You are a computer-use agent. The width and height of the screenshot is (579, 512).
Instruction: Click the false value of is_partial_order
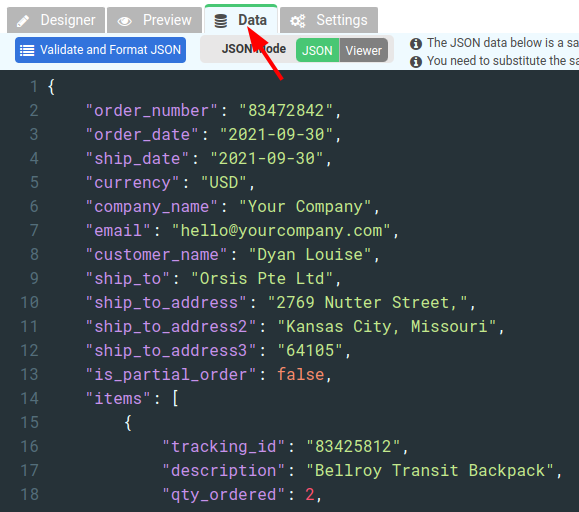[301, 374]
